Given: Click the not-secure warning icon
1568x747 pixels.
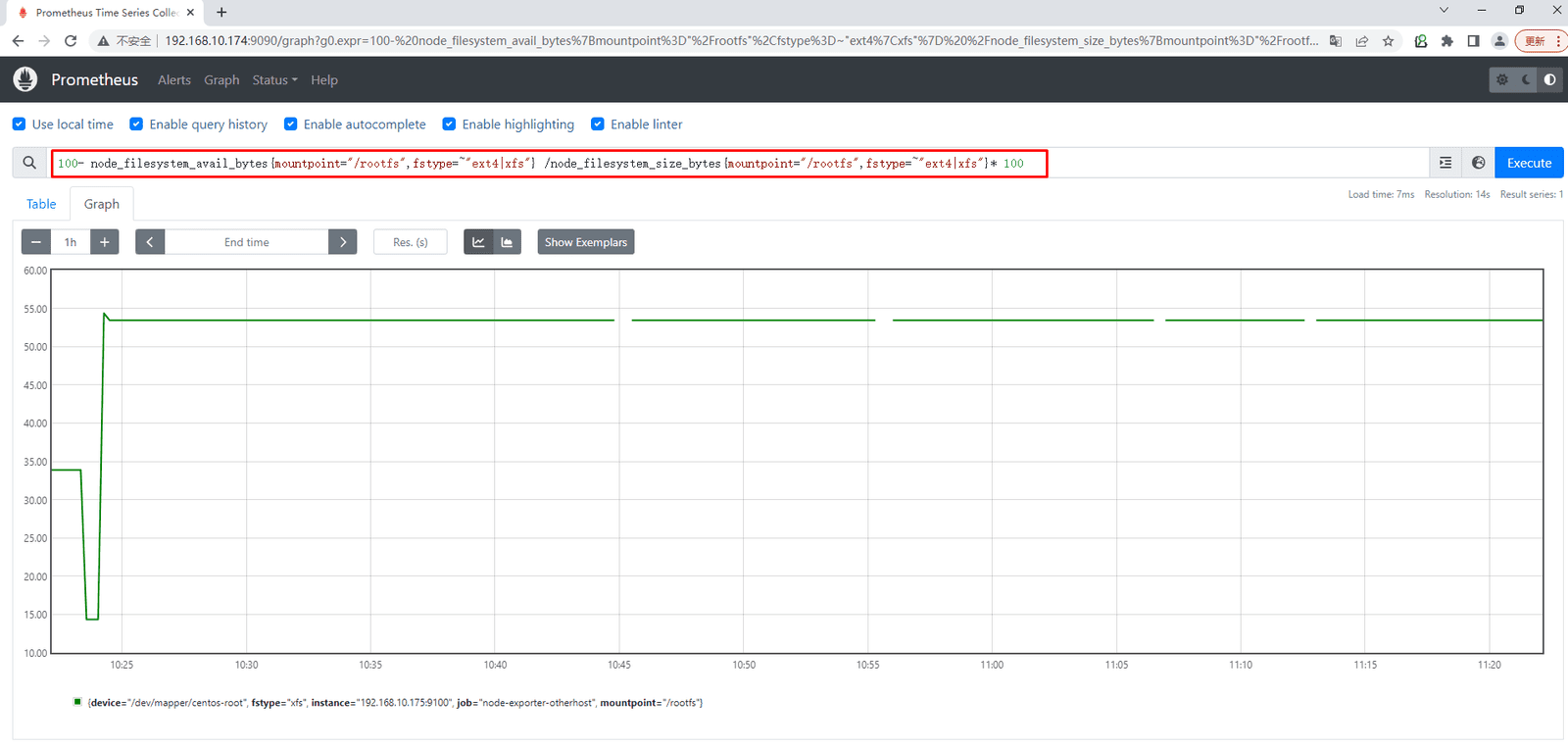Looking at the screenshot, I should click(103, 41).
